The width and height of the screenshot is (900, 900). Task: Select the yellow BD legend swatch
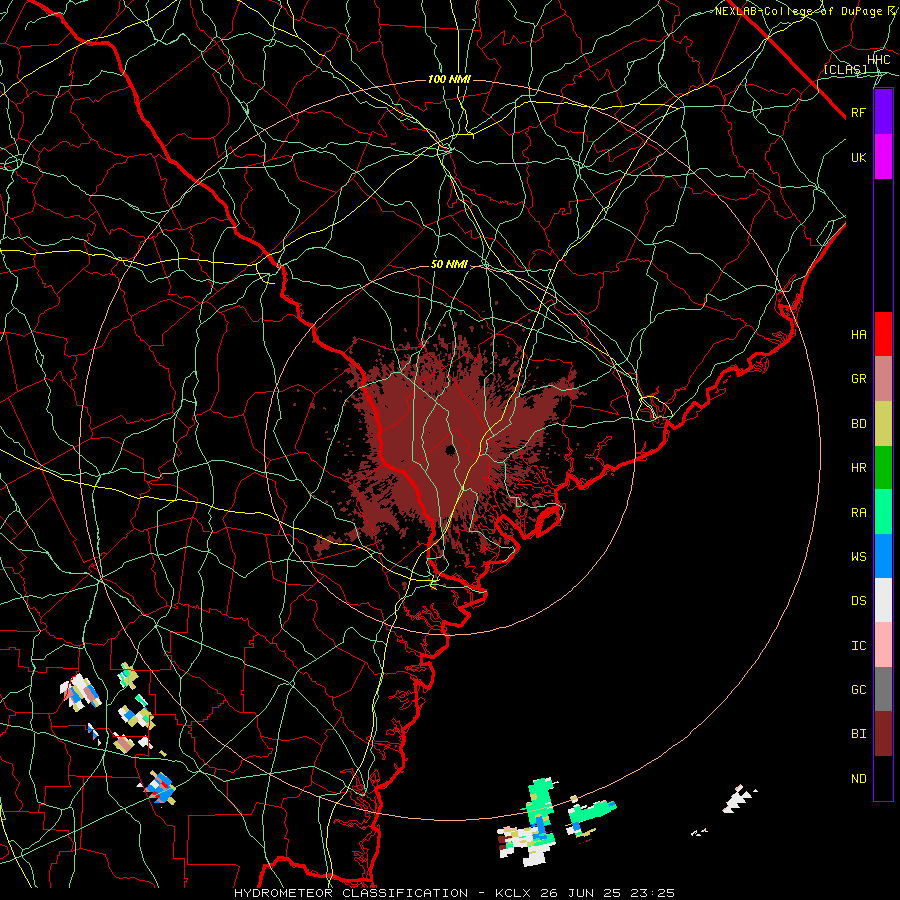[x=883, y=424]
